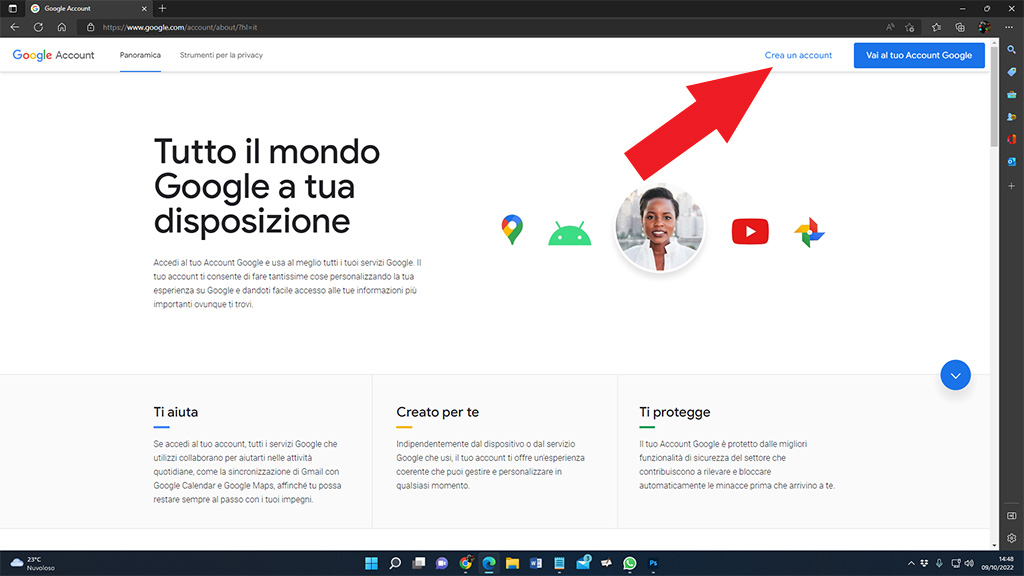Viewport: 1024px width, 576px height.
Task: Open a new browser tab
Action: 163,8
